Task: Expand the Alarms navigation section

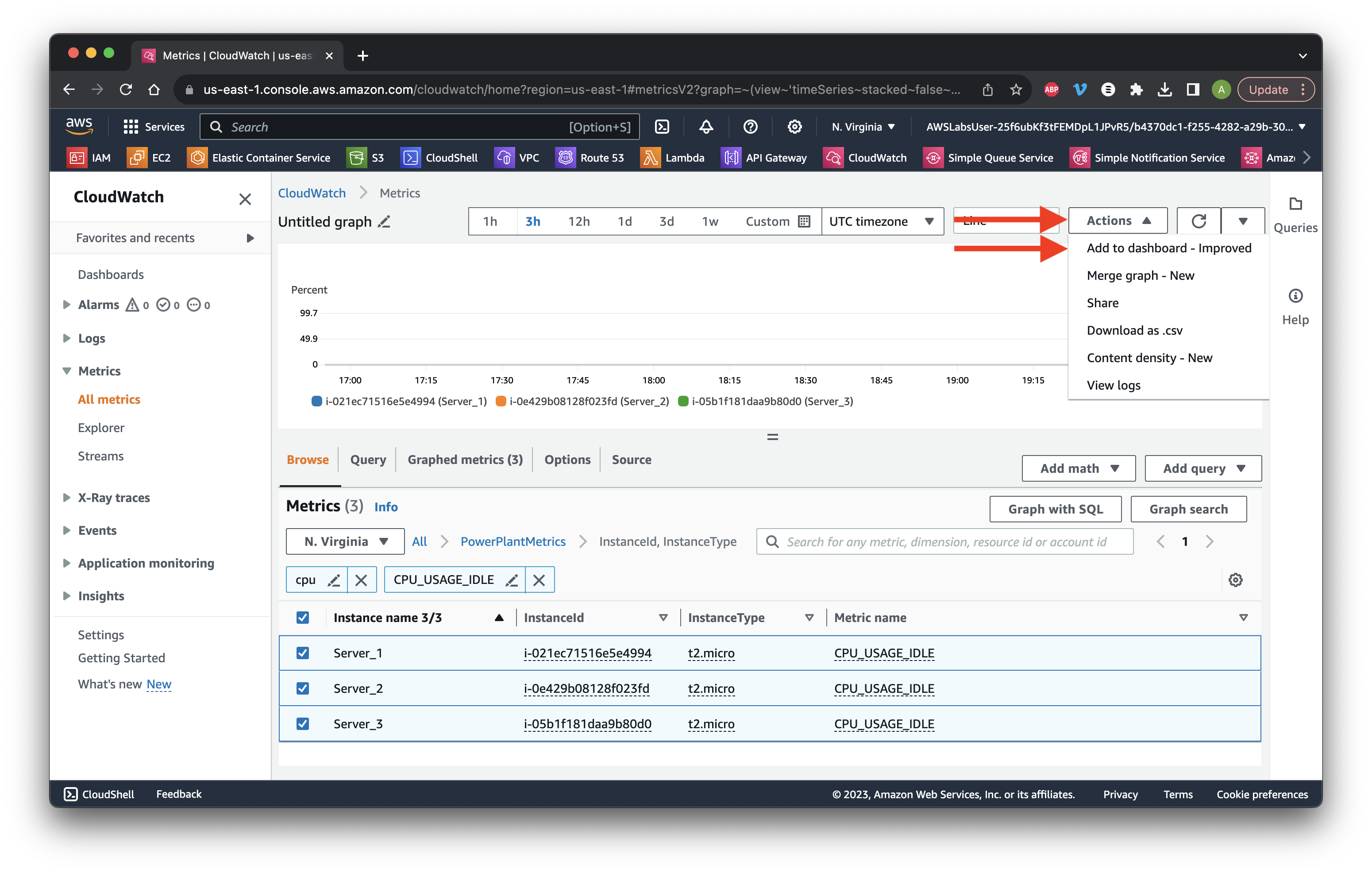Action: 67,305
